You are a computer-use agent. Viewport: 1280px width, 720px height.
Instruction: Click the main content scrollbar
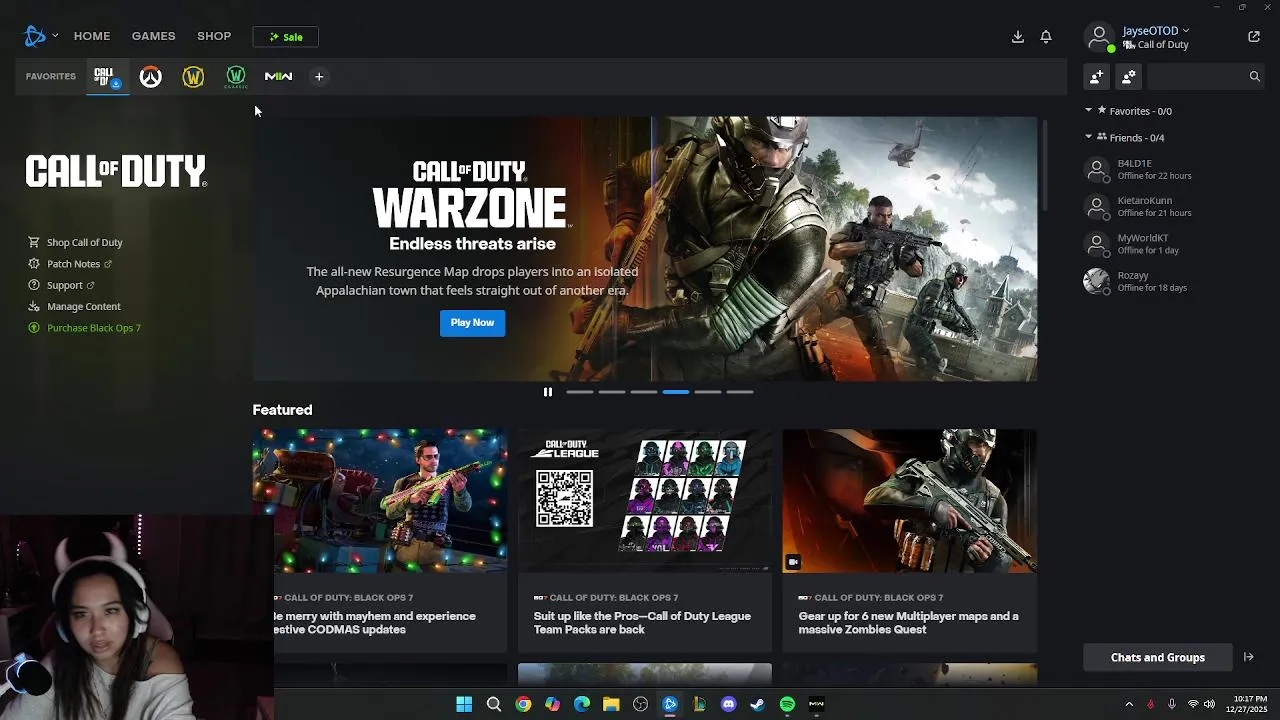(x=1044, y=165)
